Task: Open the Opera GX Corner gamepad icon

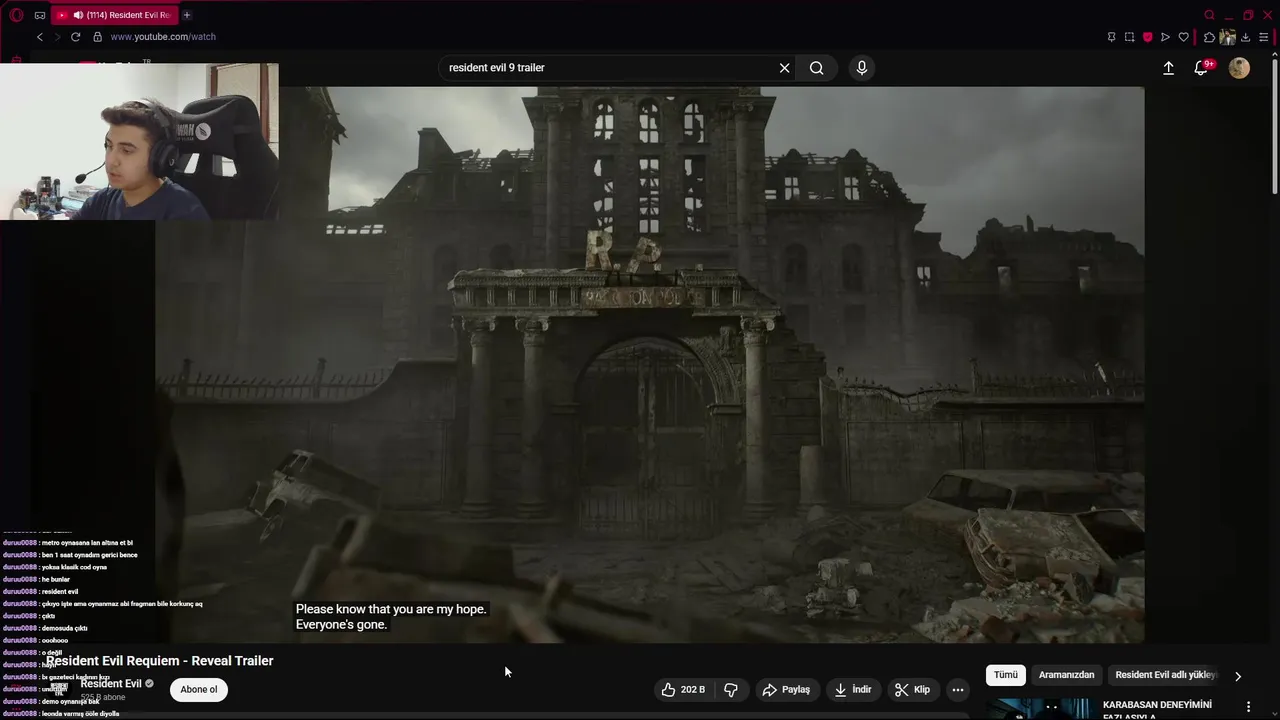Action: click(40, 15)
